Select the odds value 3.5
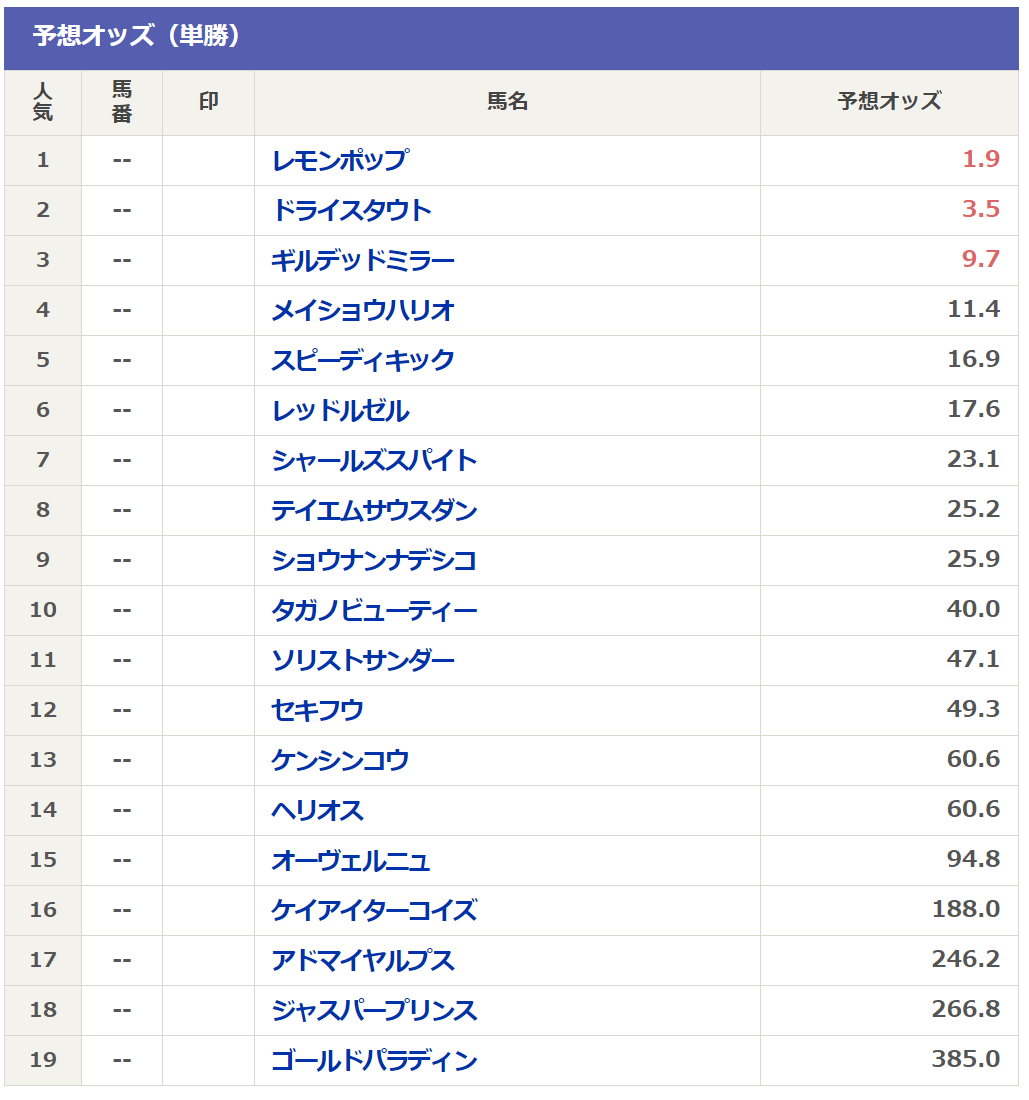The width and height of the screenshot is (1029, 1100). click(981, 209)
